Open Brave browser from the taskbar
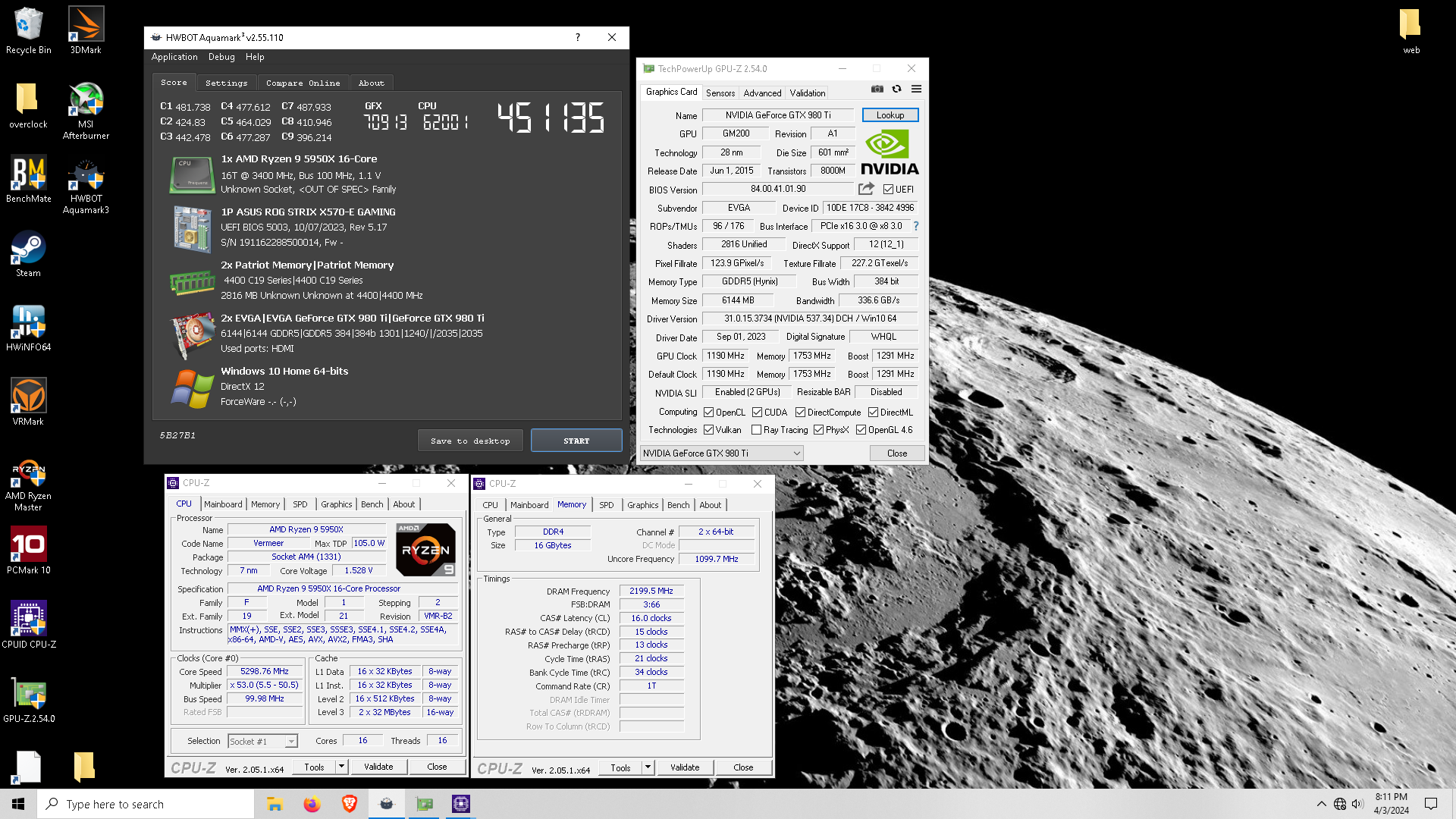 (x=349, y=804)
